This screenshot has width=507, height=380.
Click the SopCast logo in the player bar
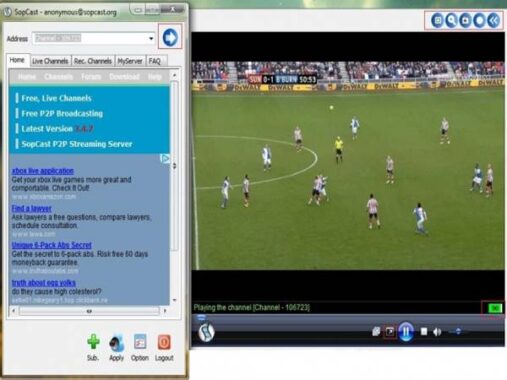206,332
